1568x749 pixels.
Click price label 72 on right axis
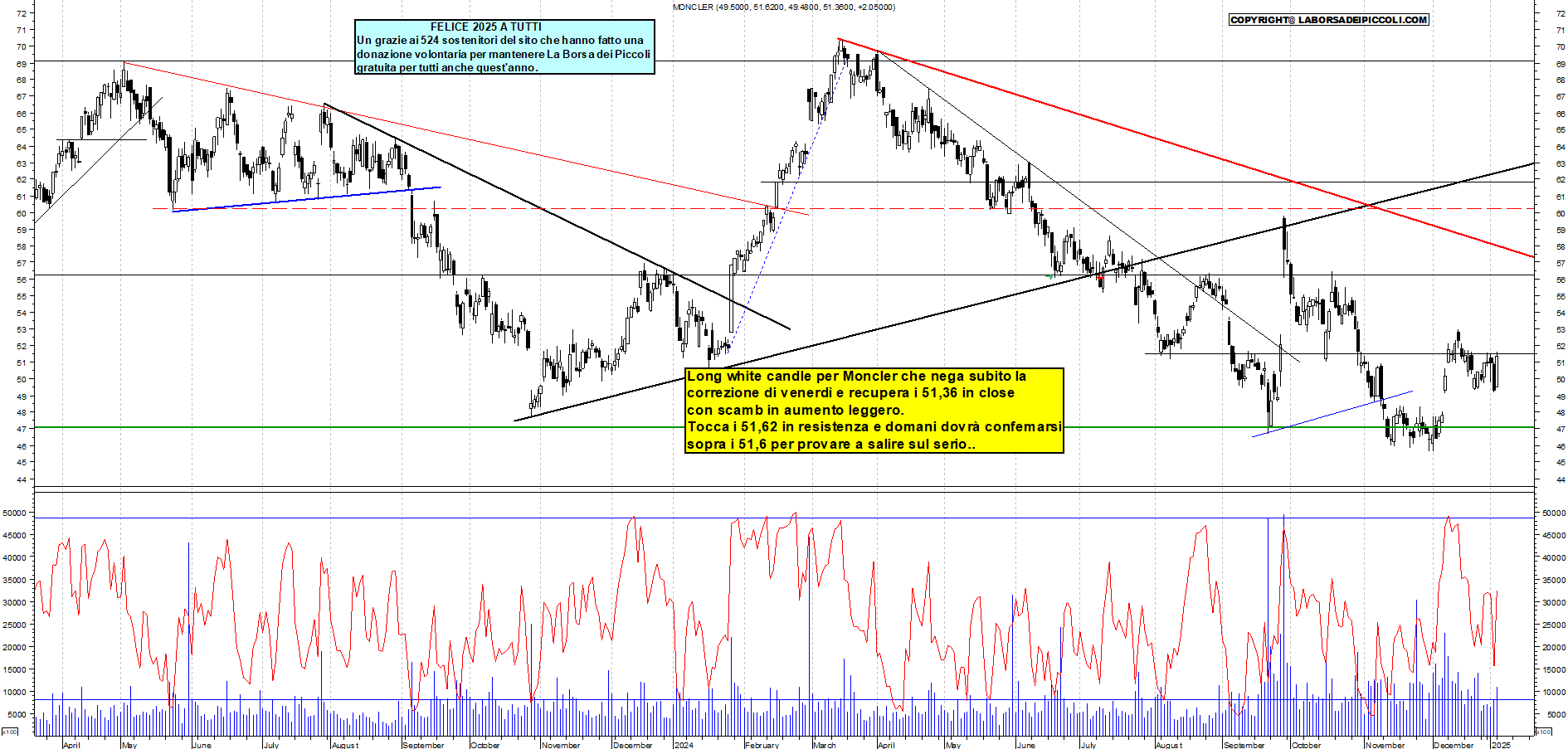click(x=1561, y=13)
